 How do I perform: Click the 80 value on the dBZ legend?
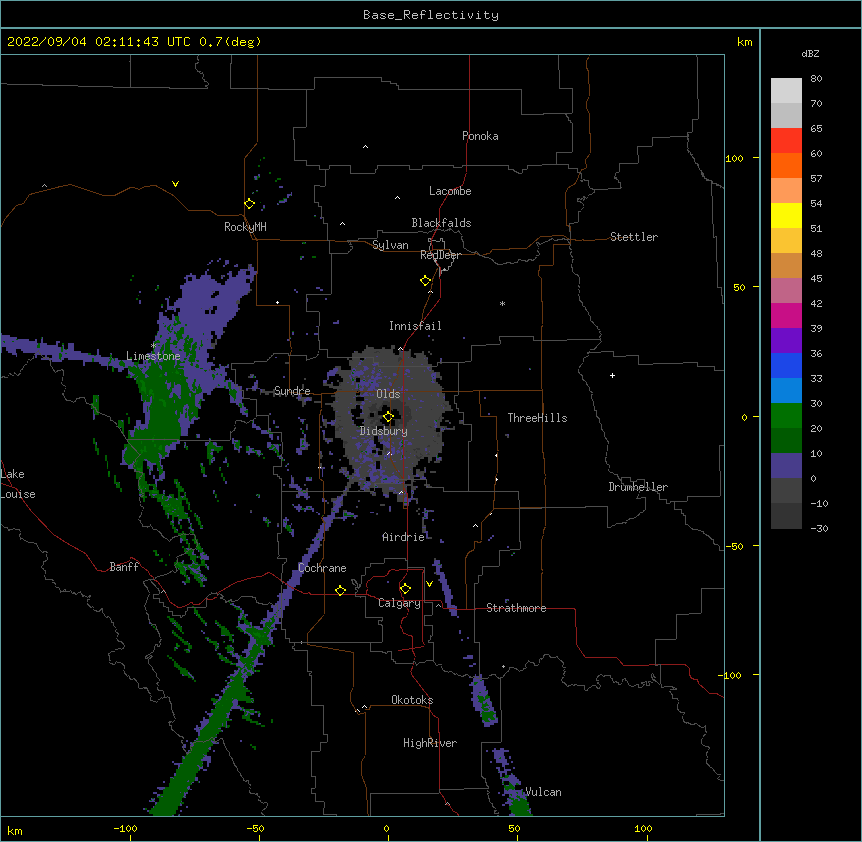[x=816, y=79]
